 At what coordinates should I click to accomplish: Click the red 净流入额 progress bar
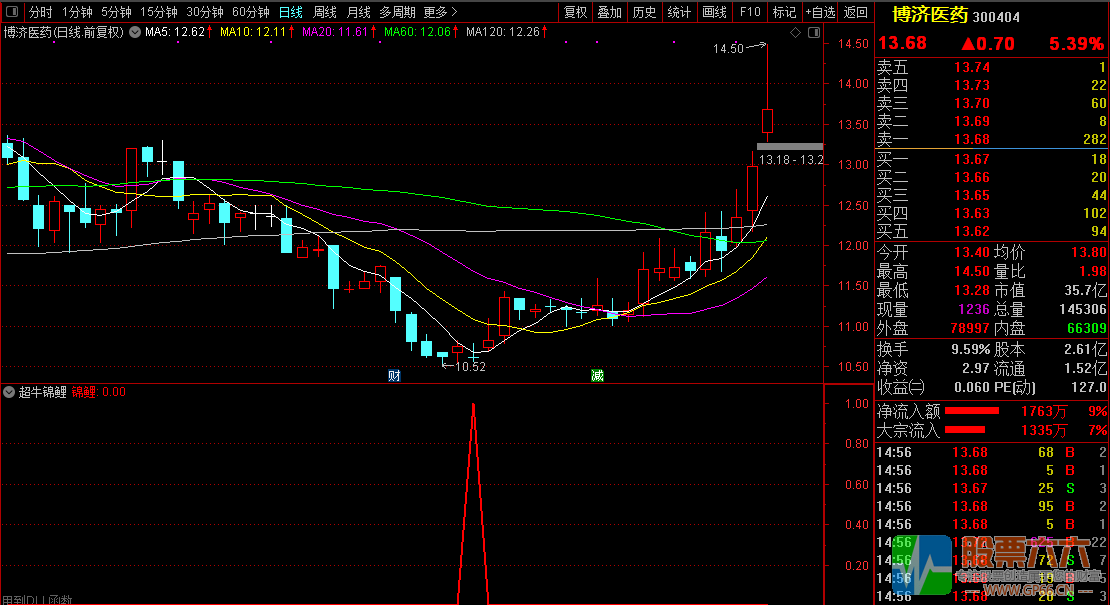pyautogui.click(x=972, y=410)
